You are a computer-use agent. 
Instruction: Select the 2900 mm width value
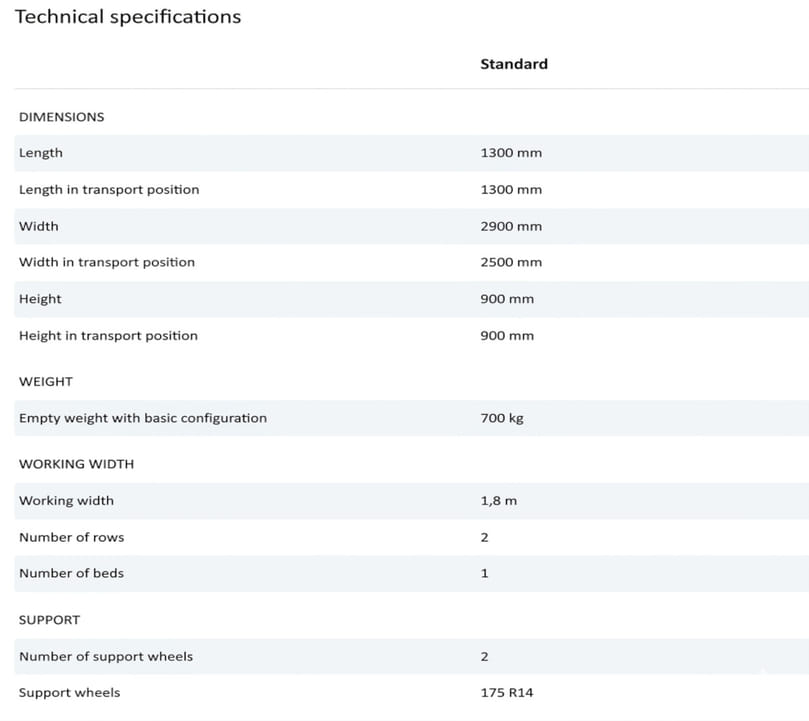510,227
